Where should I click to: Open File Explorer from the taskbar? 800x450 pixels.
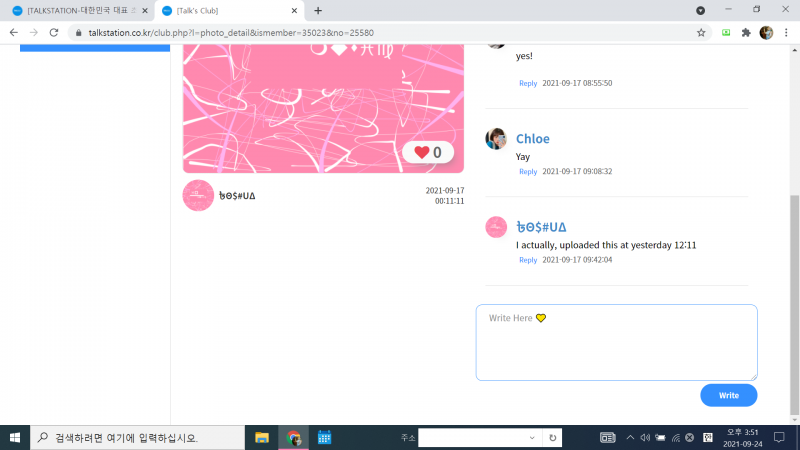point(262,437)
